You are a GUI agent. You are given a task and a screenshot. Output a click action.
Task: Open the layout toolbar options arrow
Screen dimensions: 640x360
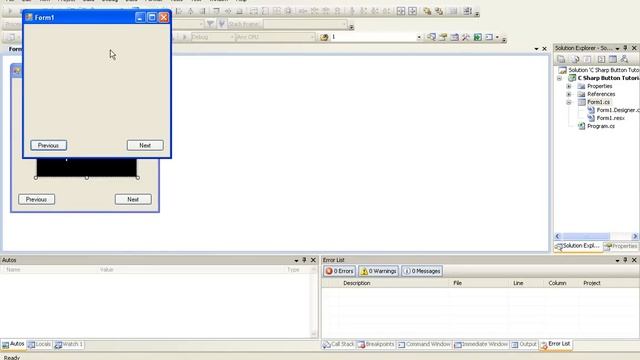[477, 14]
